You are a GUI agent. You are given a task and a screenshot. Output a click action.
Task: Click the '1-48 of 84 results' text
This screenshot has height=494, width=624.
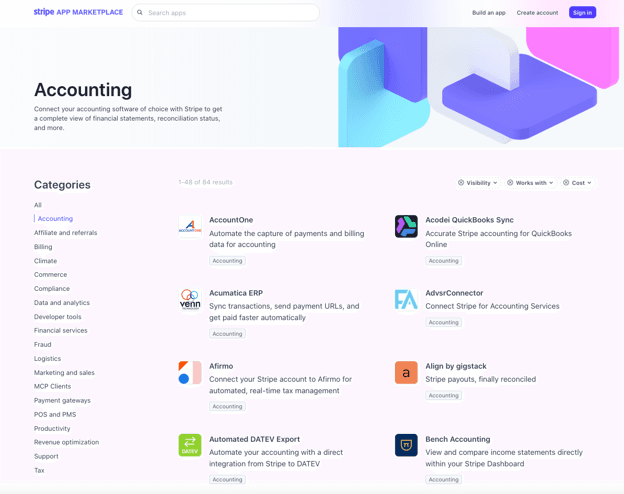[x=205, y=182]
